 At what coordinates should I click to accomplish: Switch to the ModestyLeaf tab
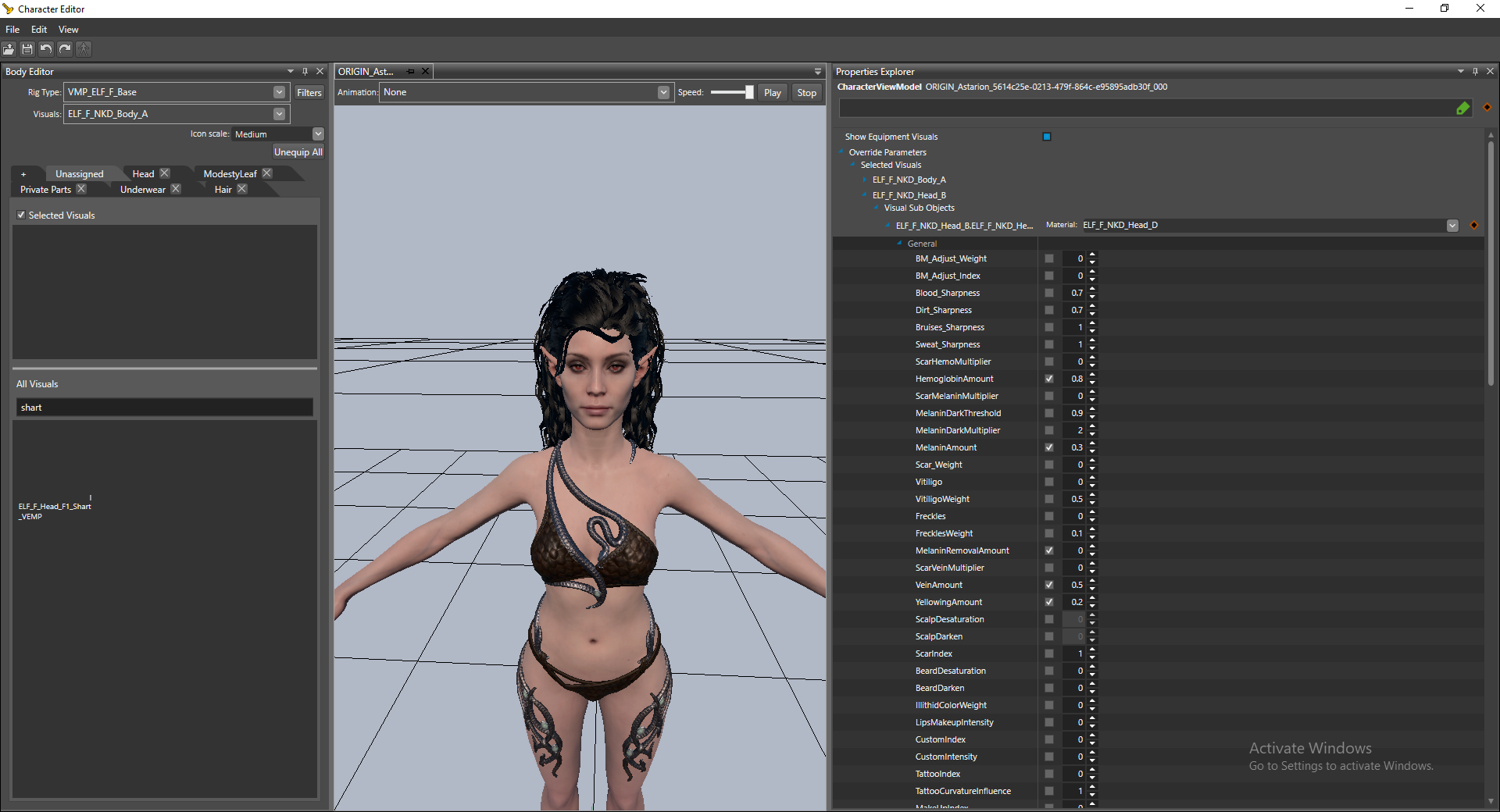(x=230, y=174)
